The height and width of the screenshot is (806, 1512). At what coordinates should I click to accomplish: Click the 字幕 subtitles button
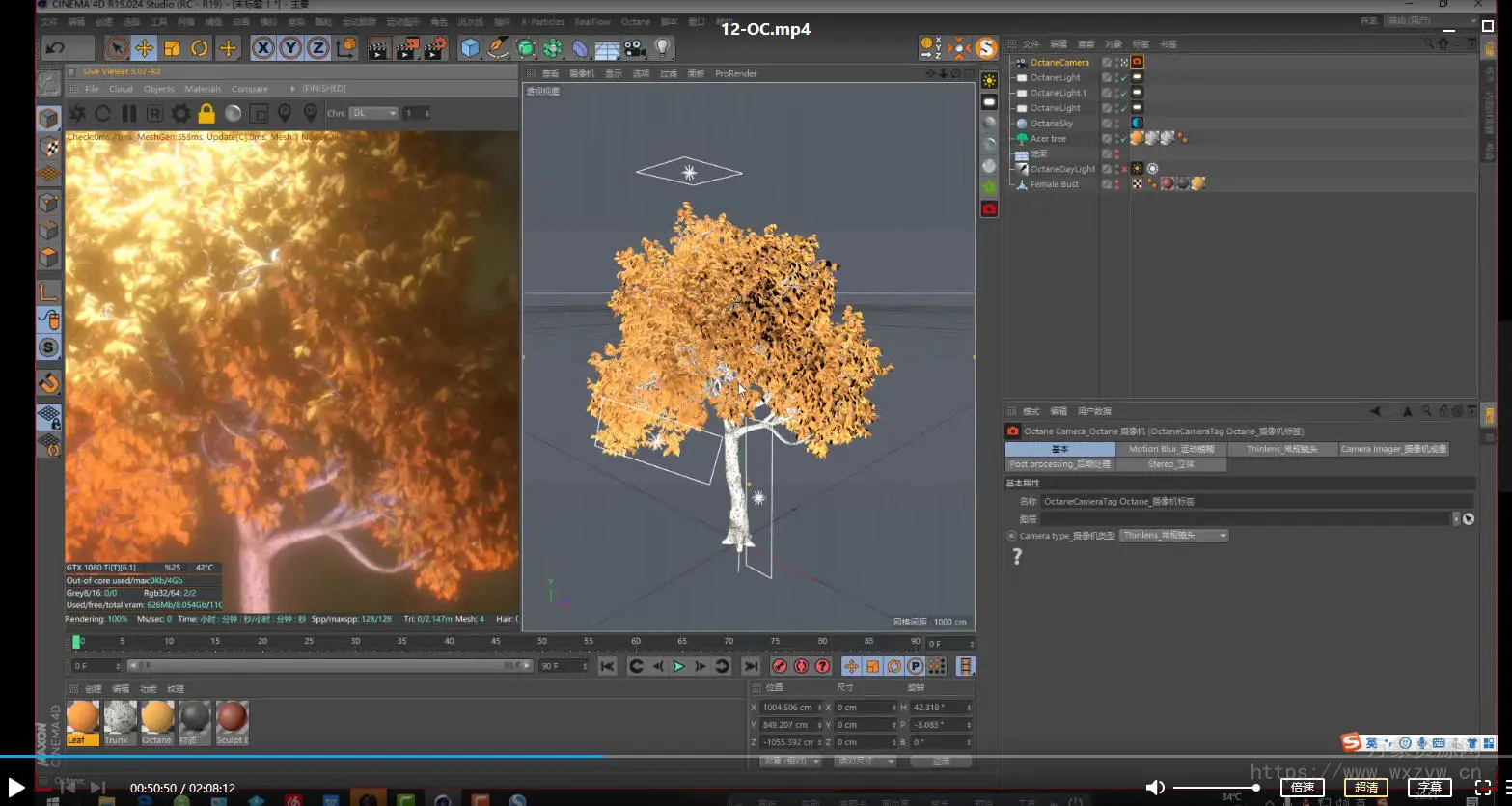tap(1430, 788)
